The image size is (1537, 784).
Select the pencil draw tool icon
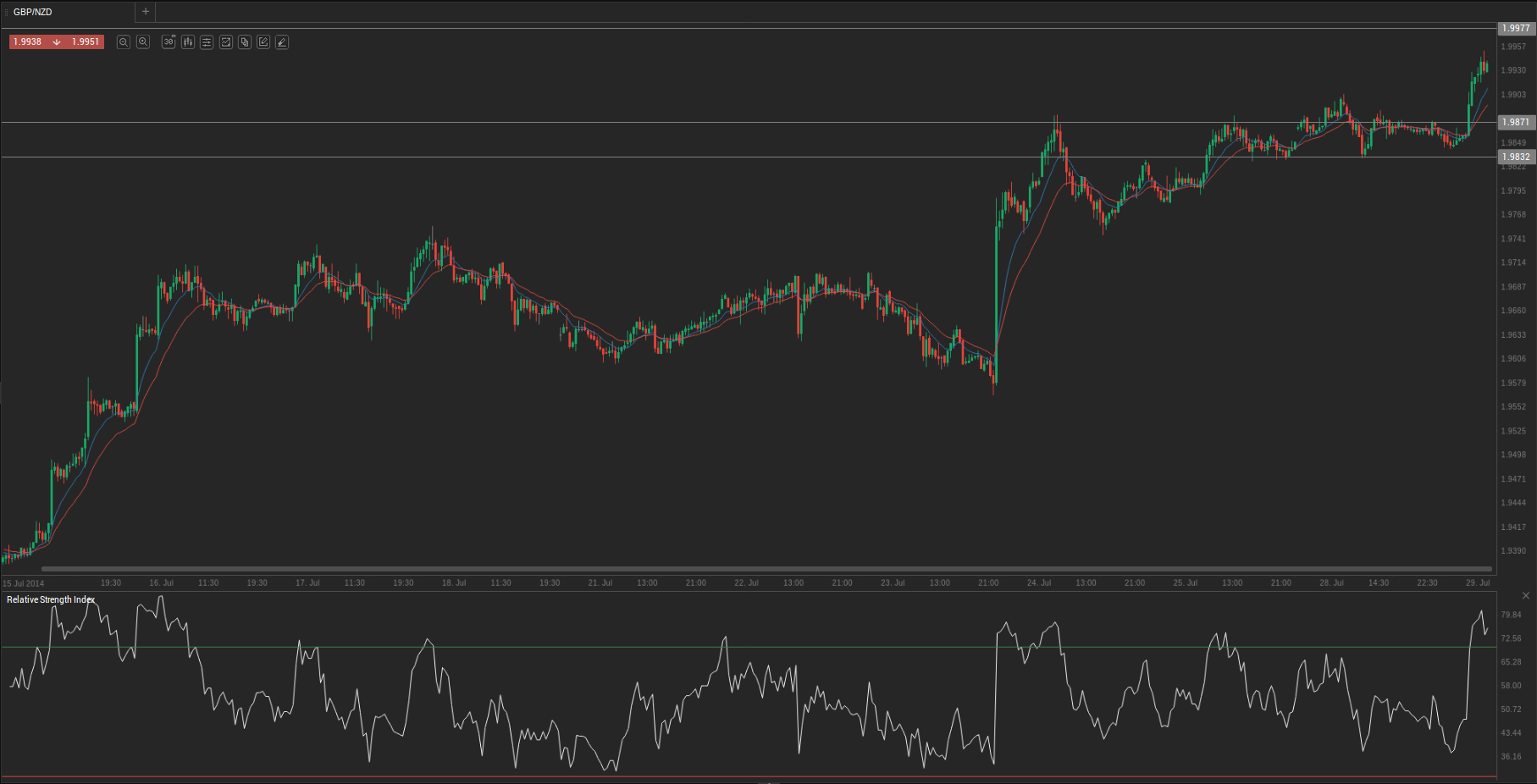(x=282, y=41)
